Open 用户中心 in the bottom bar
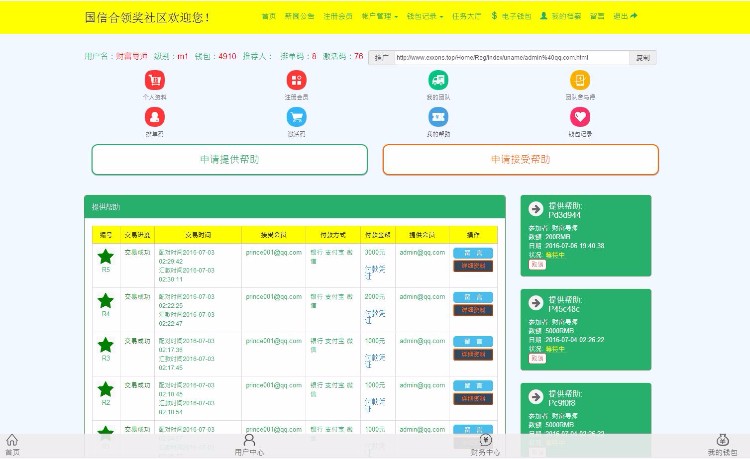Image resolution: width=750 pixels, height=459 pixels. tap(249, 445)
